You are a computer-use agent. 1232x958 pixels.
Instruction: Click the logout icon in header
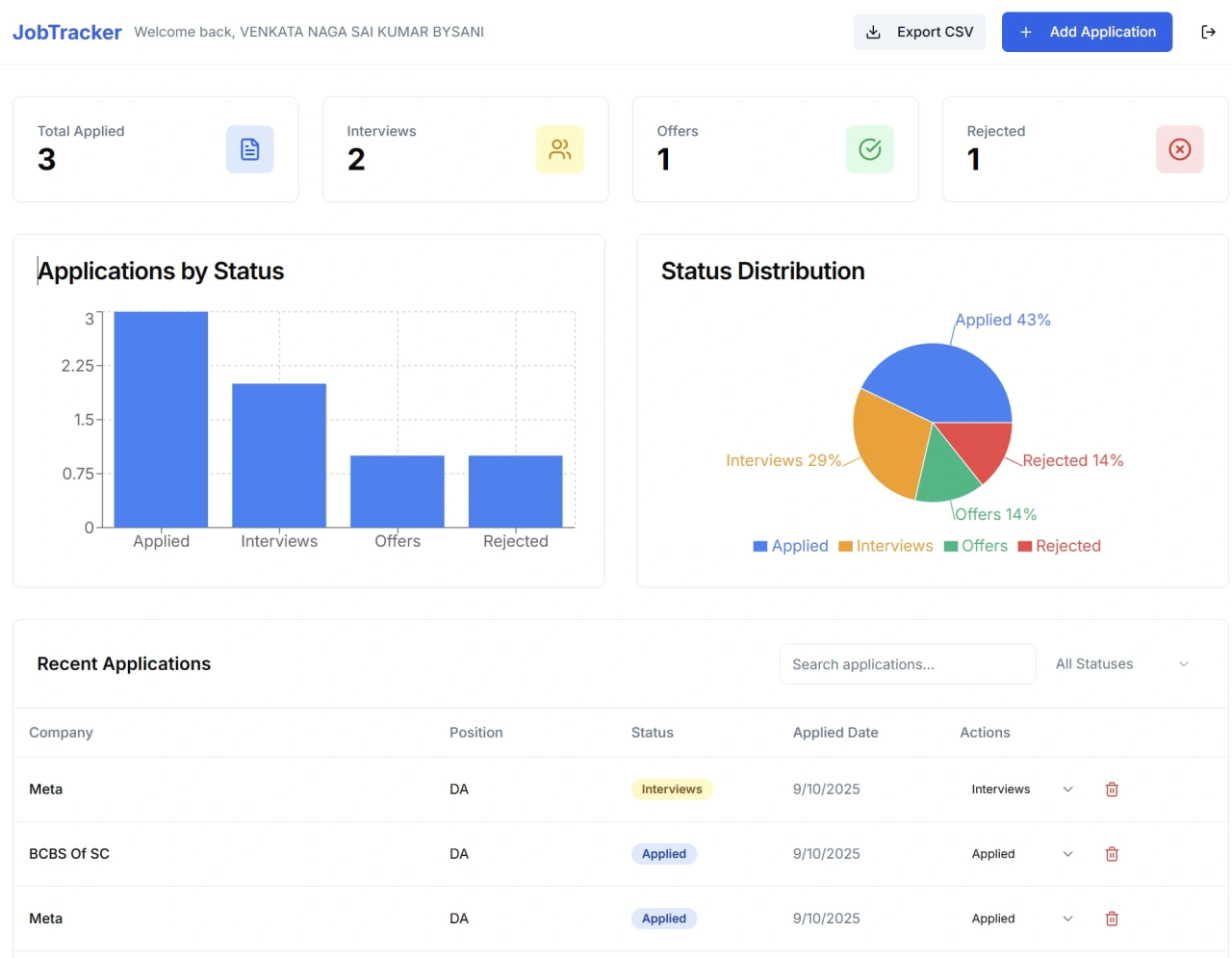point(1208,32)
